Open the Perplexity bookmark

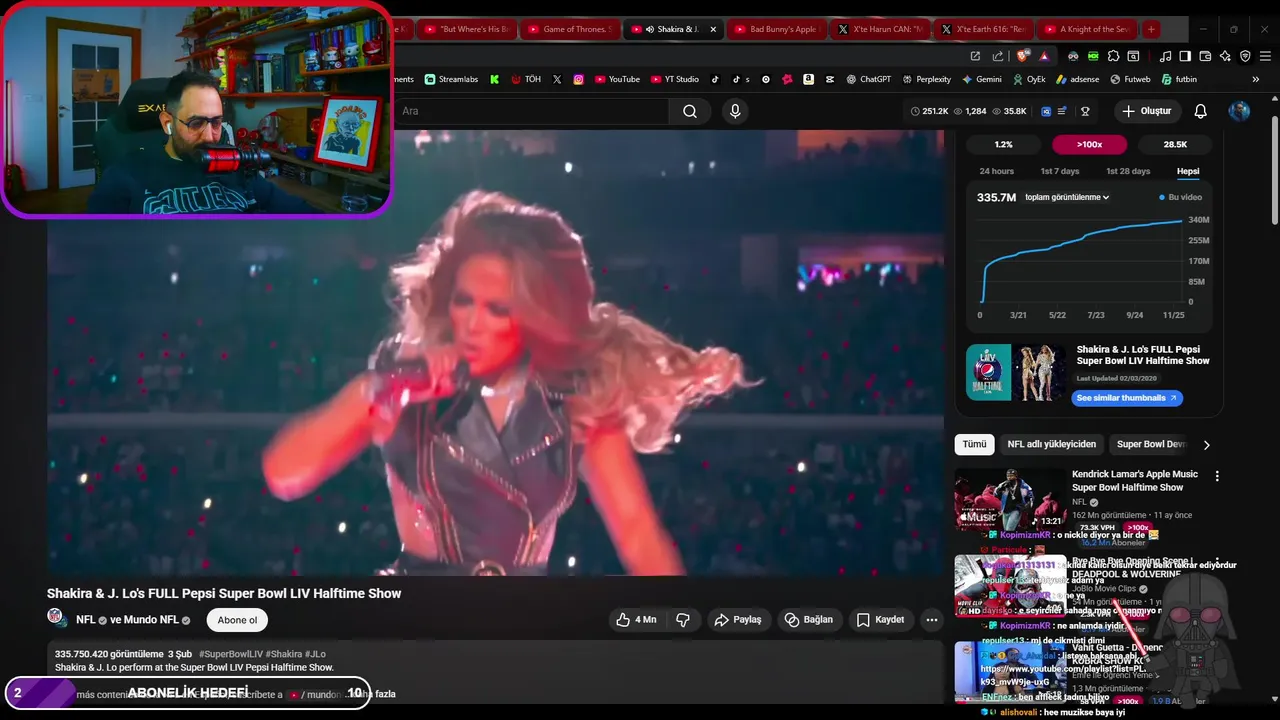coord(926,79)
